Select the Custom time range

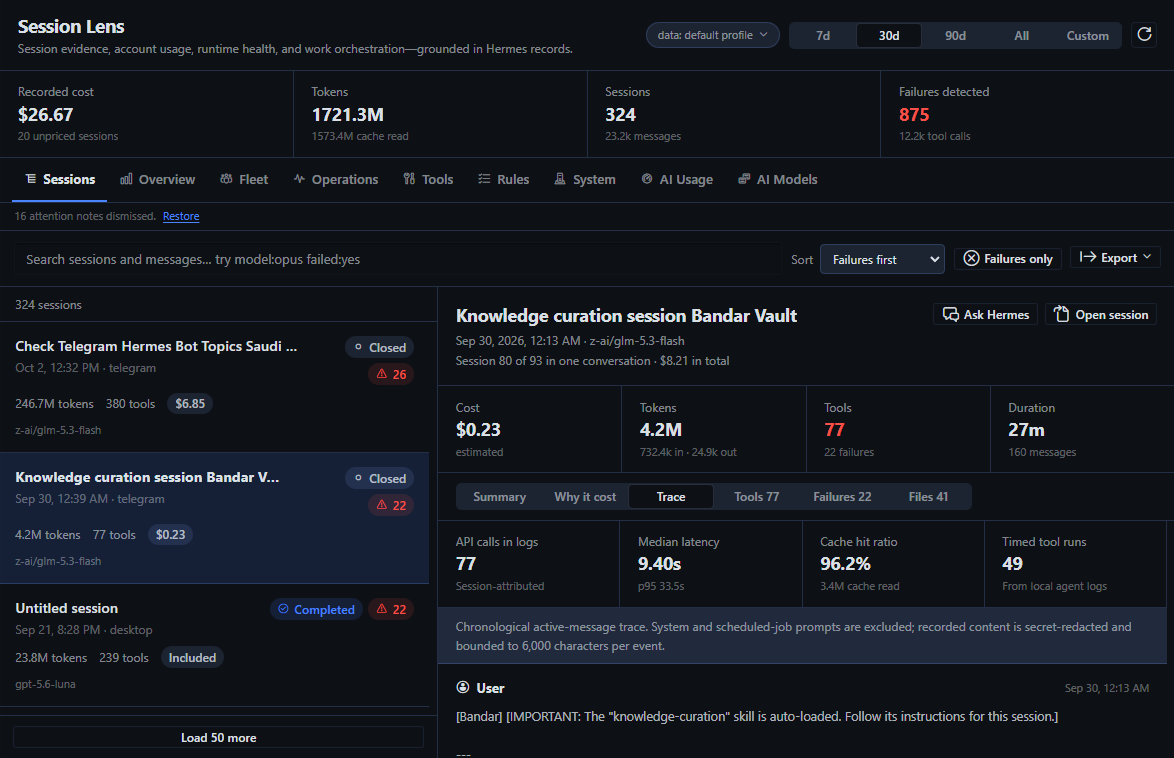click(x=1087, y=35)
